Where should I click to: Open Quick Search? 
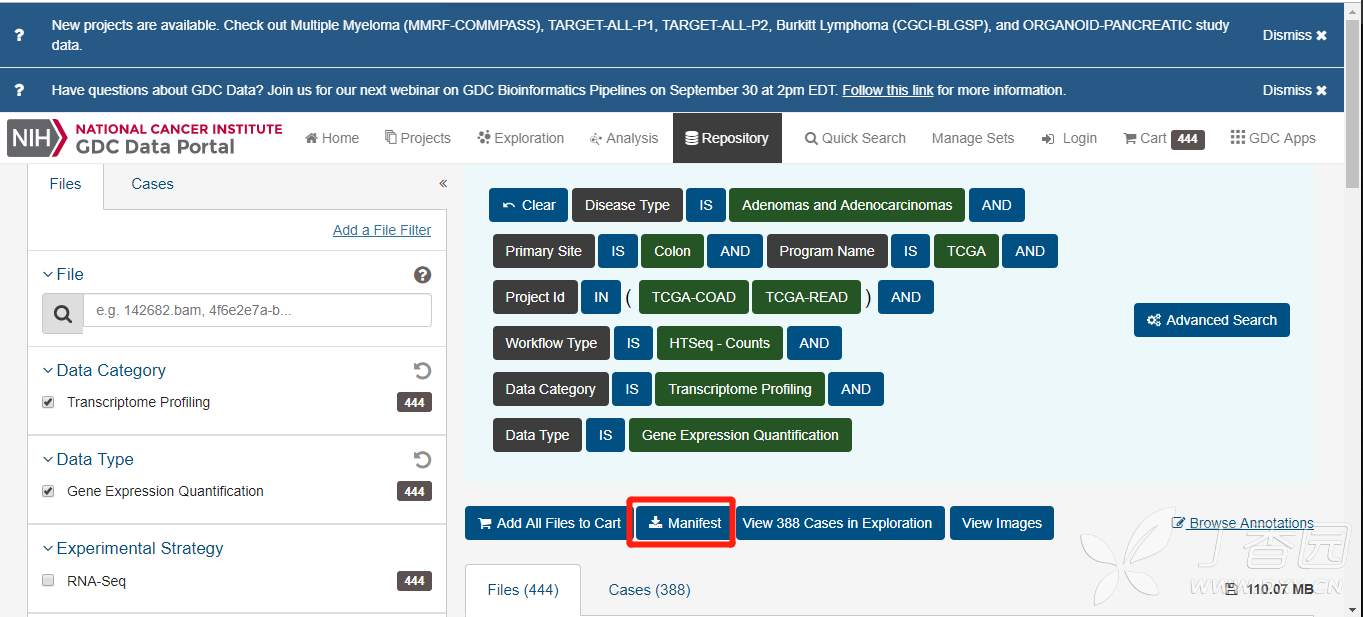click(x=855, y=138)
